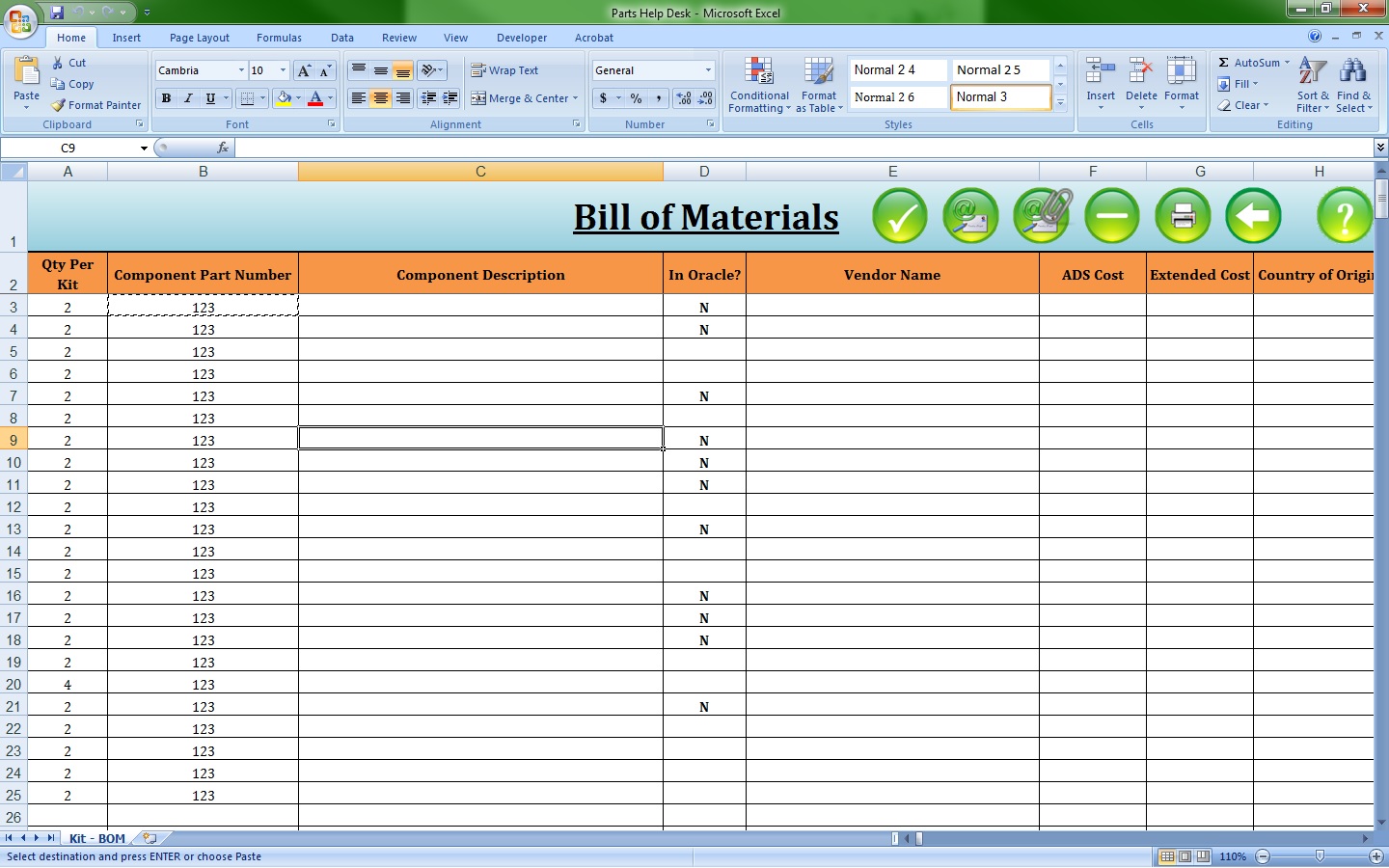The width and height of the screenshot is (1389, 868).
Task: Click the Increase Indent icon
Action: (449, 98)
